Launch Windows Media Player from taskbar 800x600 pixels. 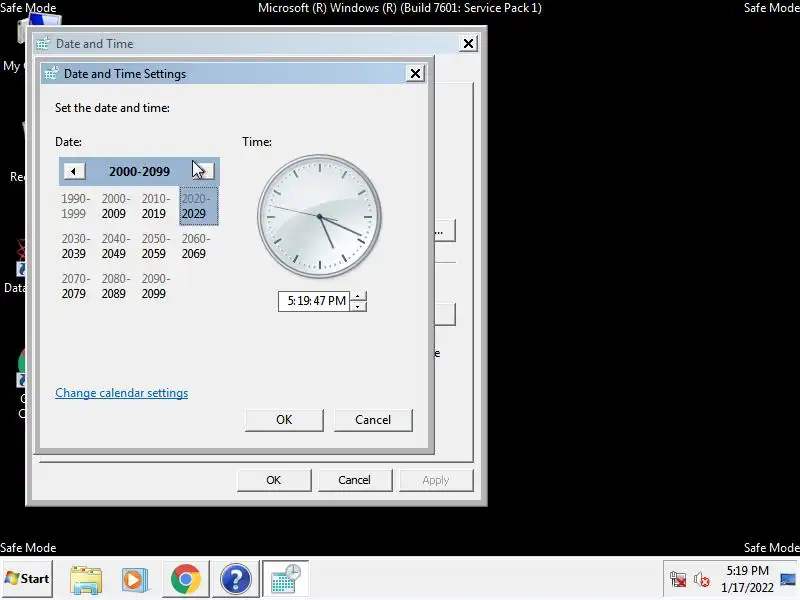(135, 580)
